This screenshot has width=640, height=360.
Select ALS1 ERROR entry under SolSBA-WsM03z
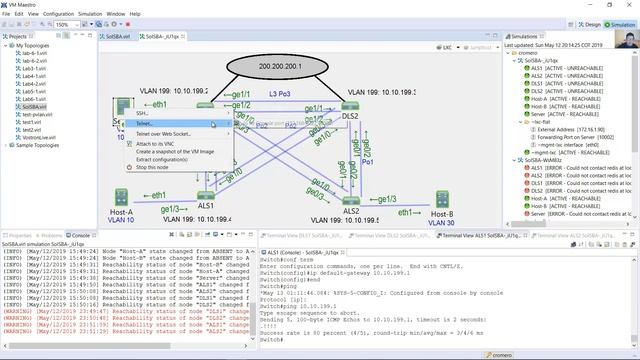click(578, 168)
